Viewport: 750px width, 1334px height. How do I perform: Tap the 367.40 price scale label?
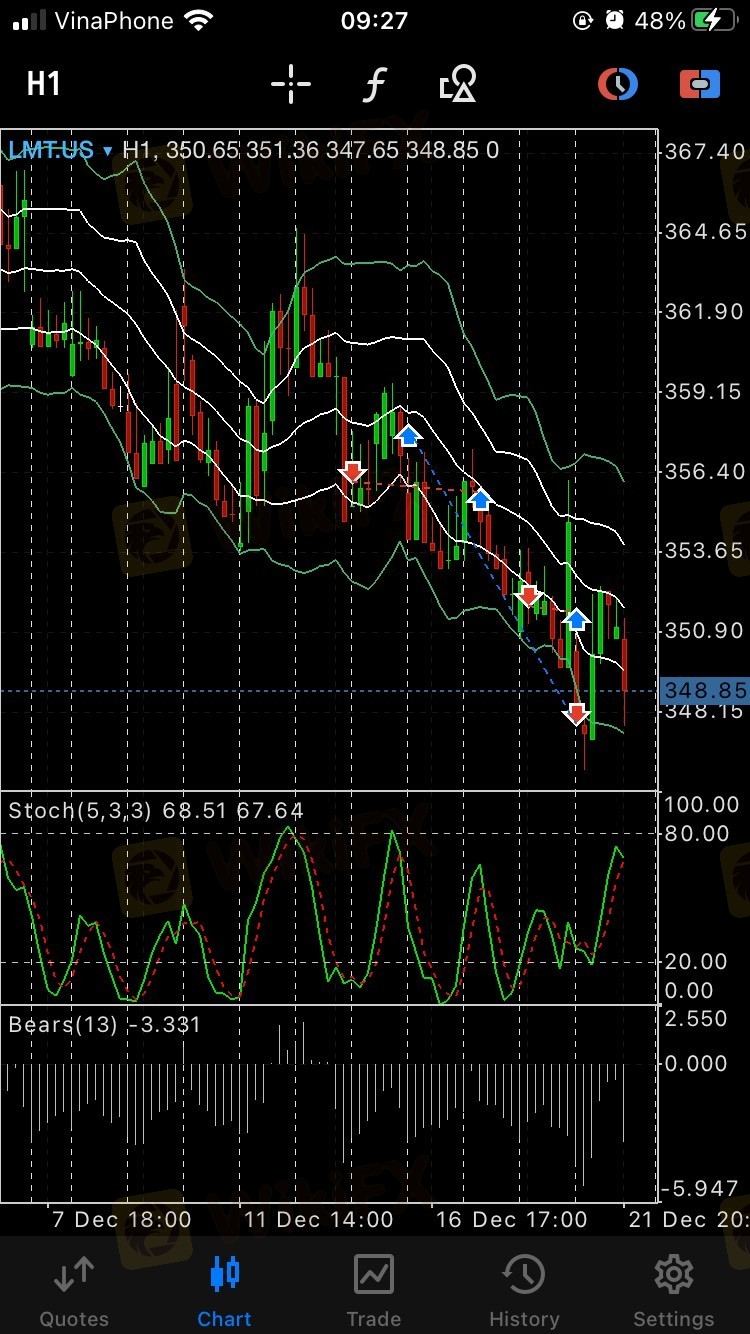[x=705, y=151]
